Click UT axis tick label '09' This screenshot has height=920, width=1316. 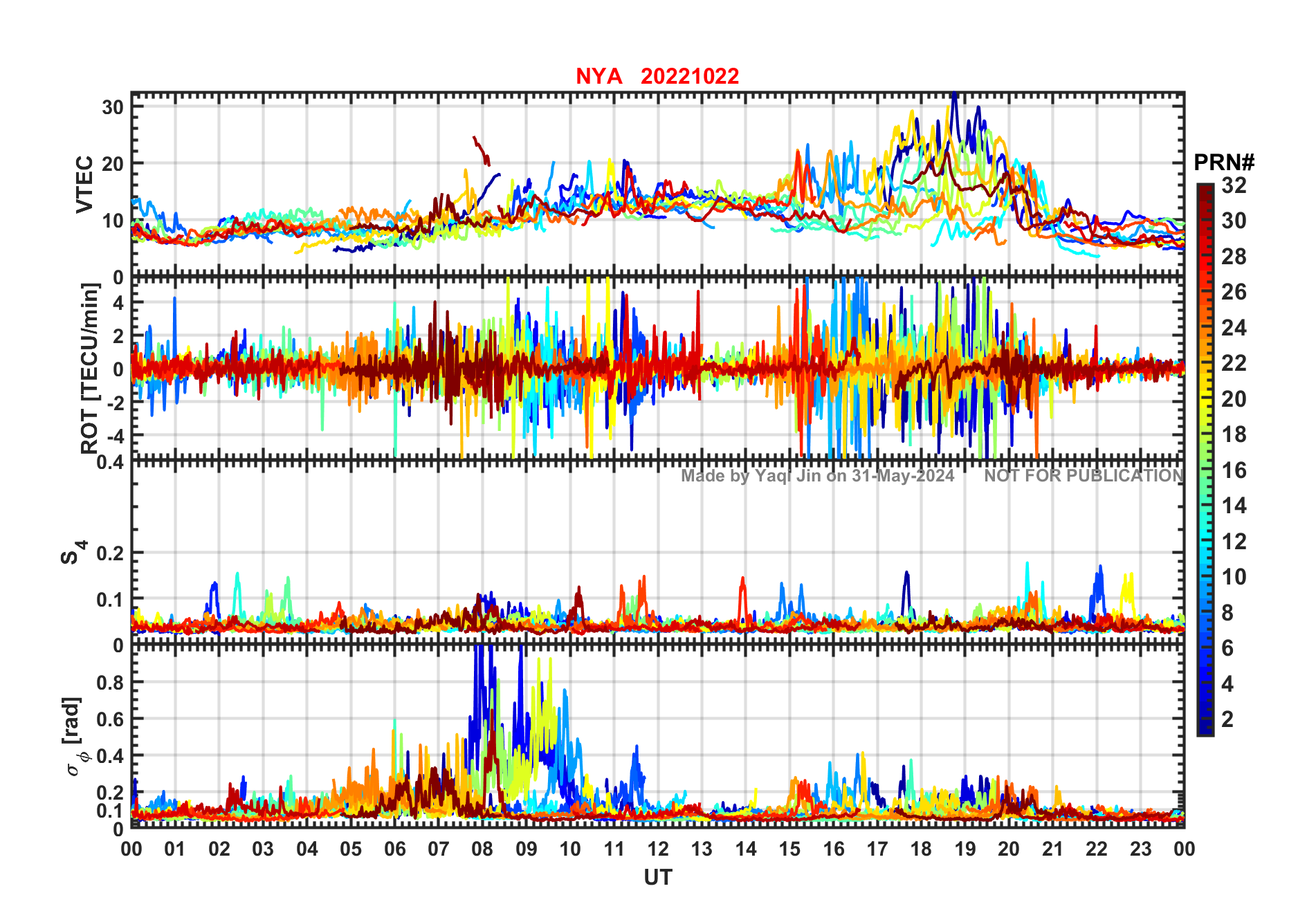527,849
